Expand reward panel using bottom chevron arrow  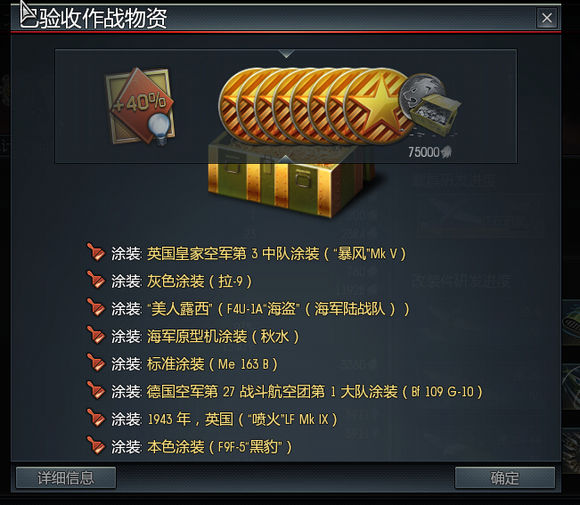click(x=286, y=159)
